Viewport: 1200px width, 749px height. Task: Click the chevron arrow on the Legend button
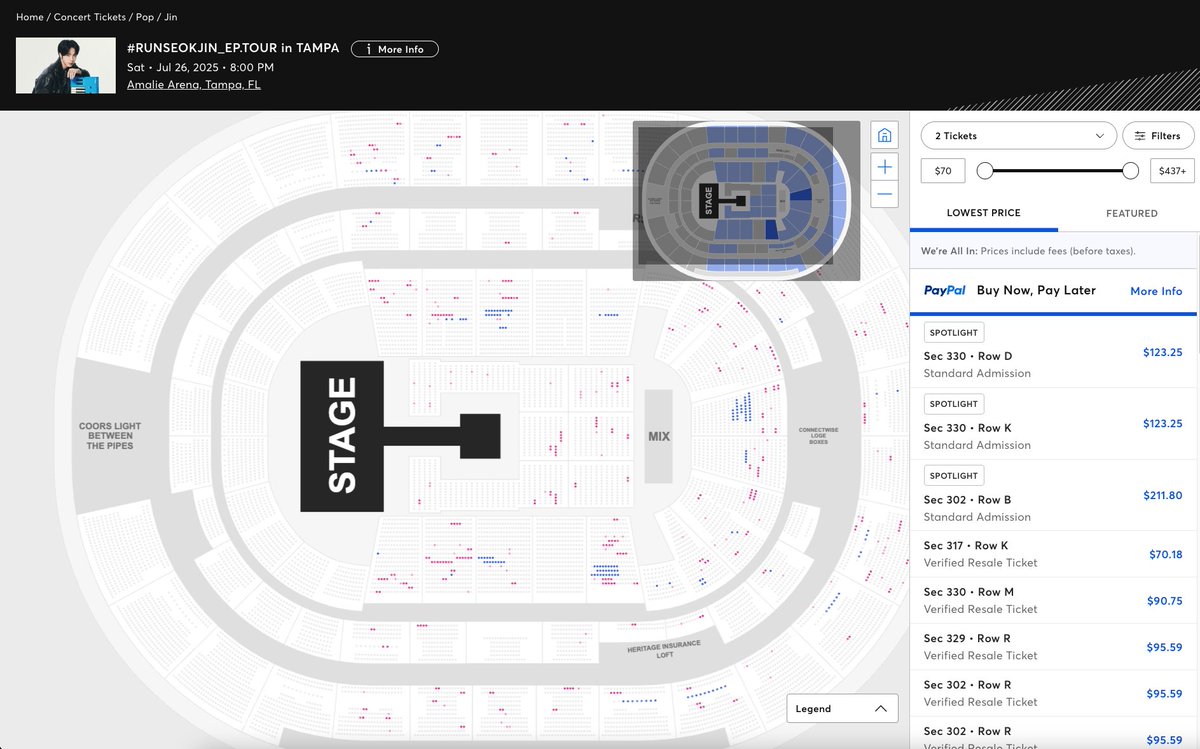coord(880,708)
